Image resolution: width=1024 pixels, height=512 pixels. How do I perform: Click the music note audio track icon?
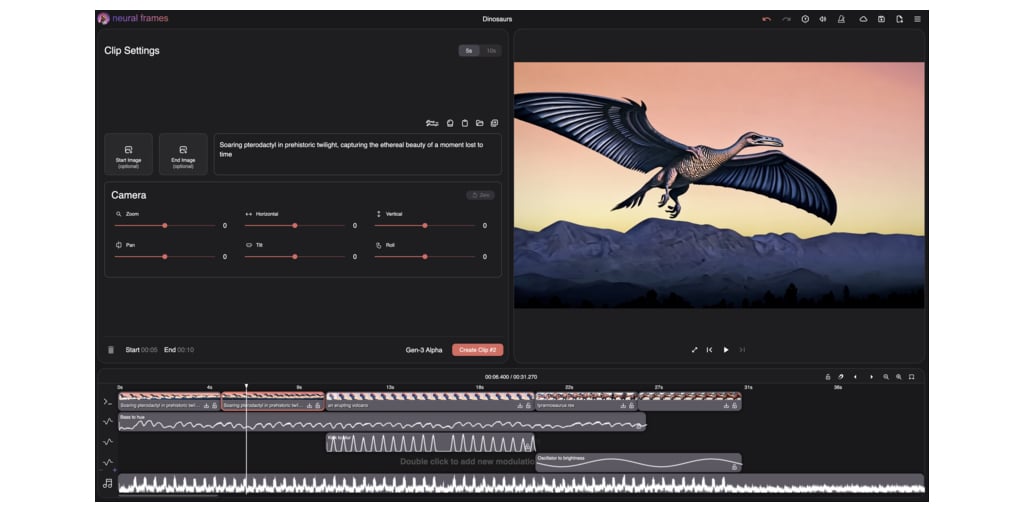point(107,483)
